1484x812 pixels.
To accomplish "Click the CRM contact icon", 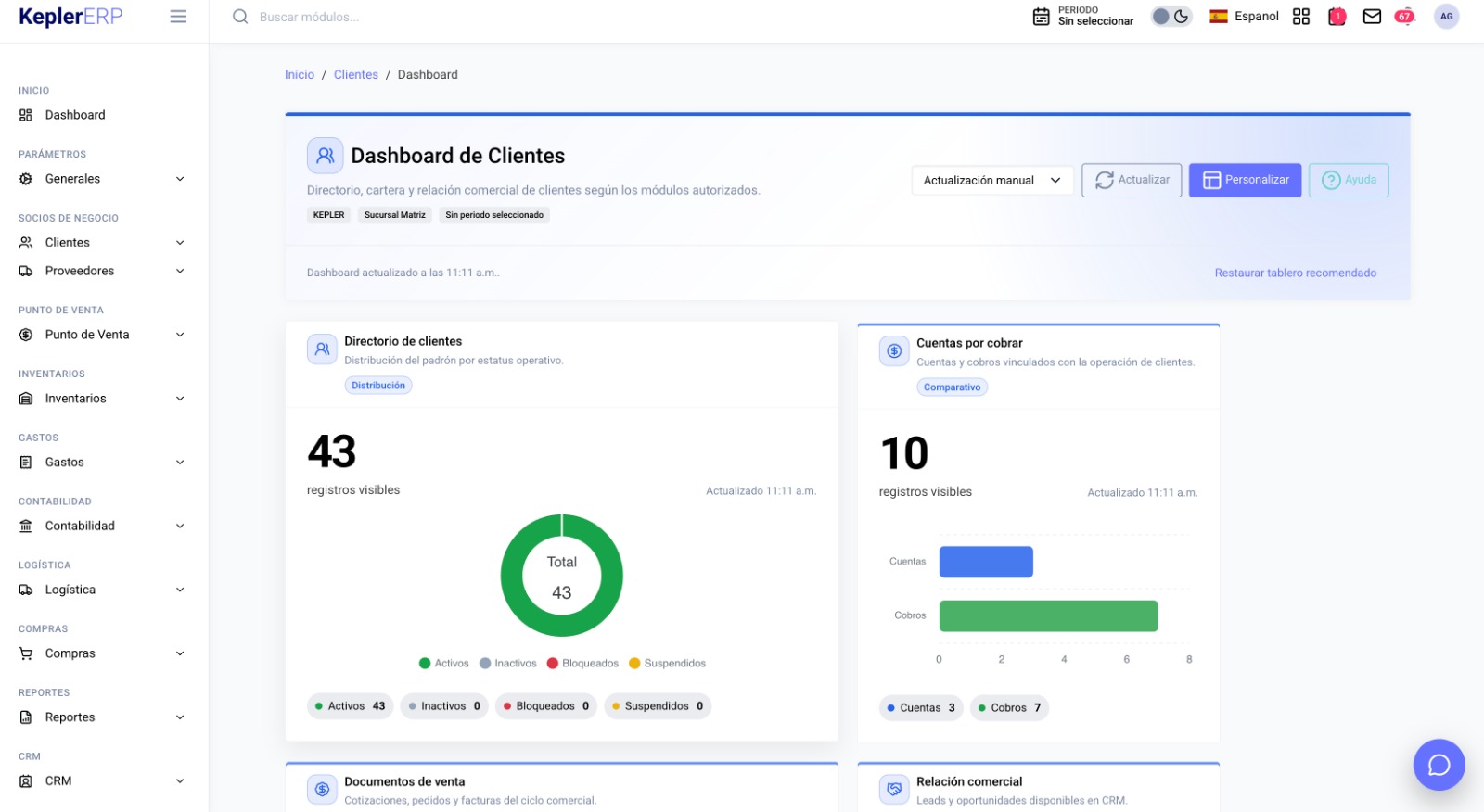I will (x=26, y=781).
